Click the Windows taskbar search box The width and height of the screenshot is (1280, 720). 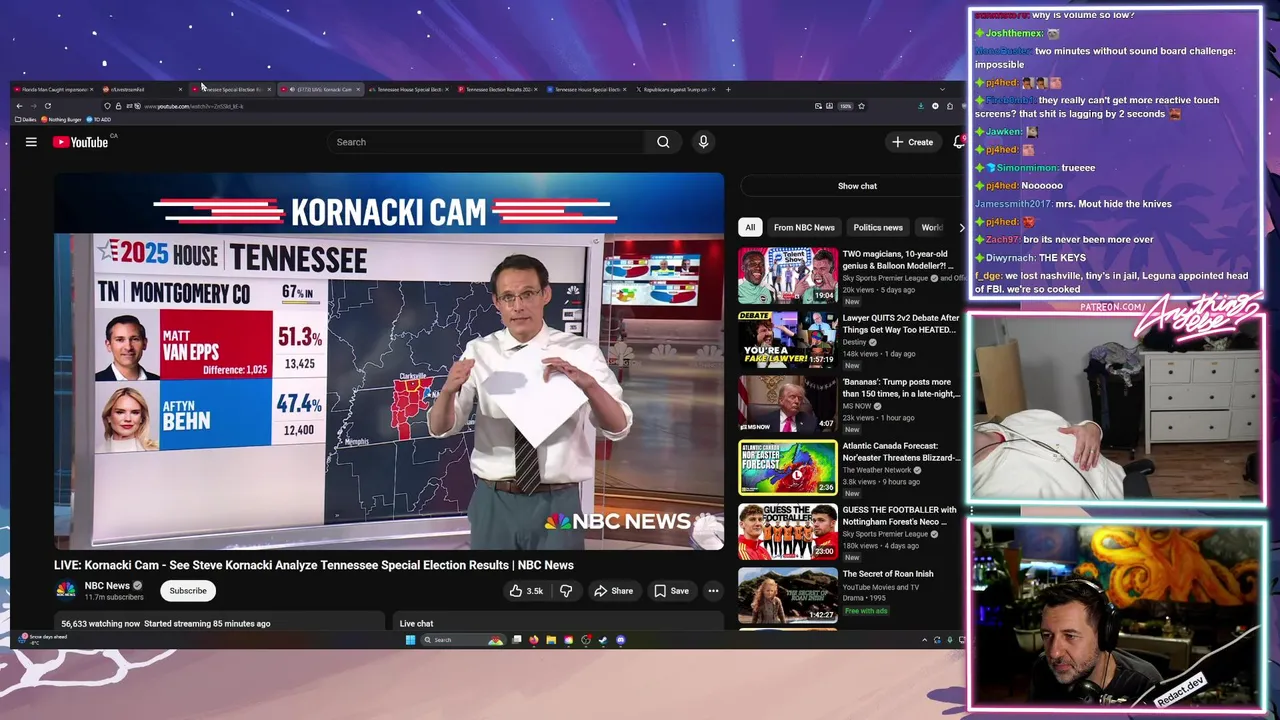[464, 640]
